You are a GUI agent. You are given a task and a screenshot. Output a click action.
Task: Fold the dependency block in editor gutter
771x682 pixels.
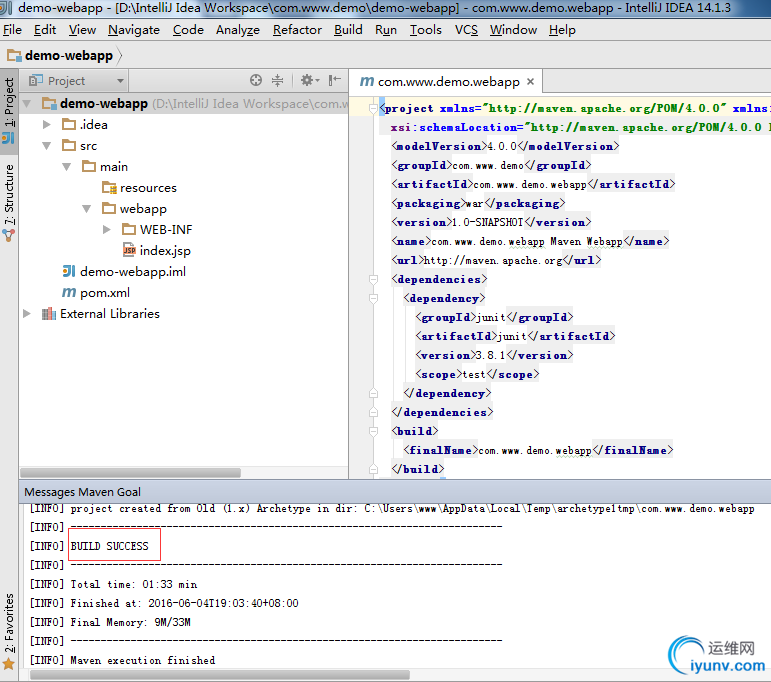(373, 298)
